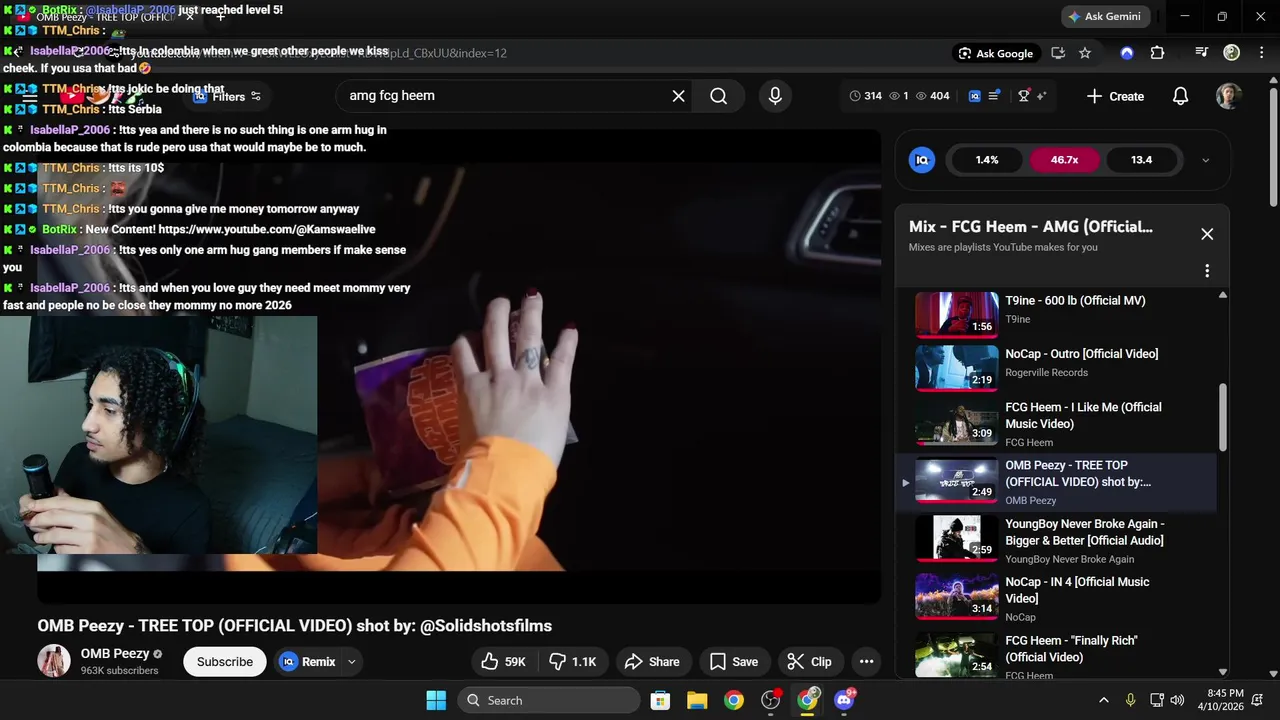The width and height of the screenshot is (1280, 720).
Task: Click the vidIQ Remix button
Action: [x=308, y=662]
